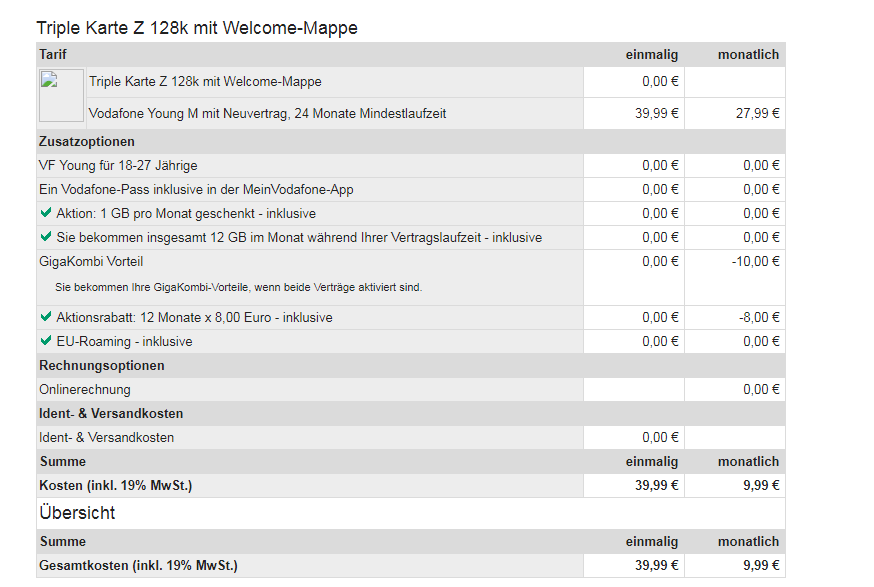Click the green checkmark beside Aktionsrabatt
Image resolution: width=874 pixels, height=587 pixels.
[x=46, y=316]
